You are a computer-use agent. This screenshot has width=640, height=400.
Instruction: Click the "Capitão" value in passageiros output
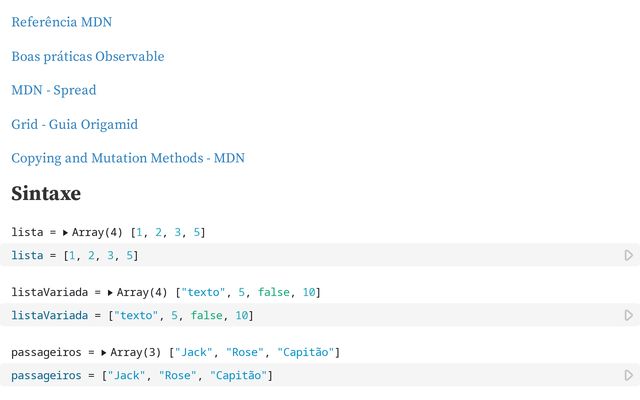coord(306,352)
